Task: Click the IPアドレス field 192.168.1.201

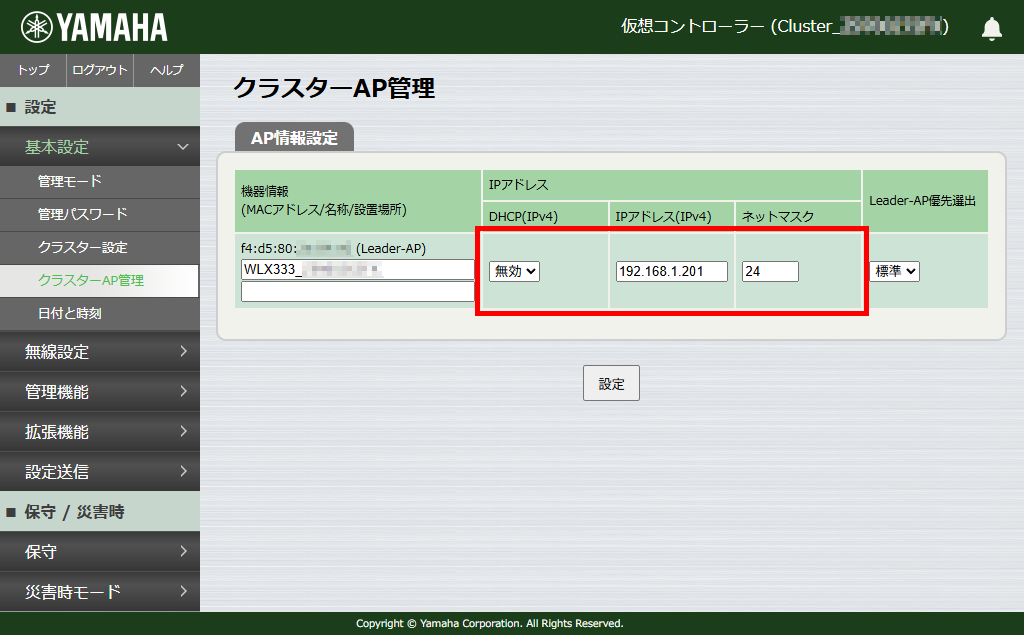Action: point(671,271)
